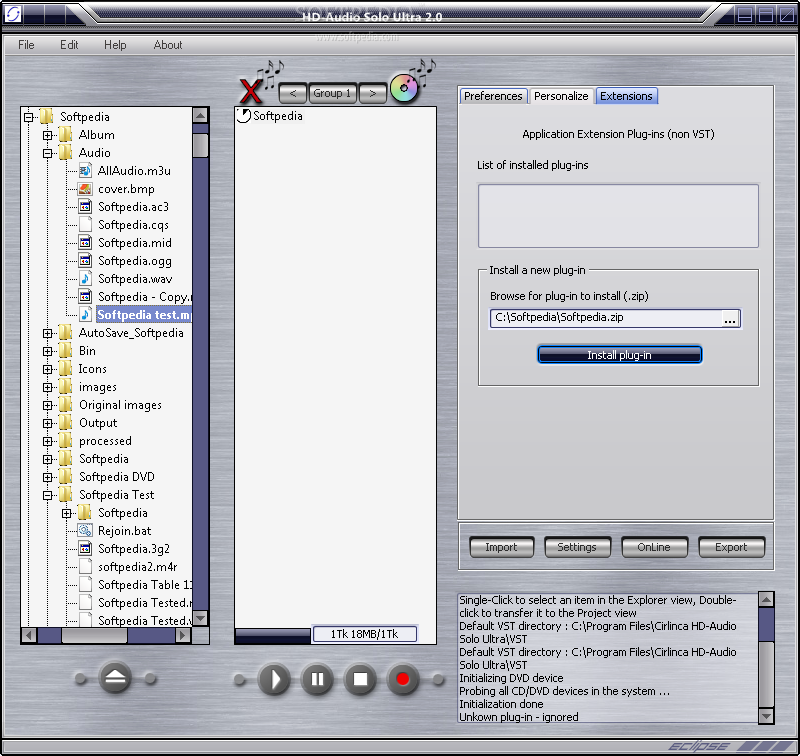Click the Softpedia.wav audio file icon
The width and height of the screenshot is (800, 756).
point(85,279)
